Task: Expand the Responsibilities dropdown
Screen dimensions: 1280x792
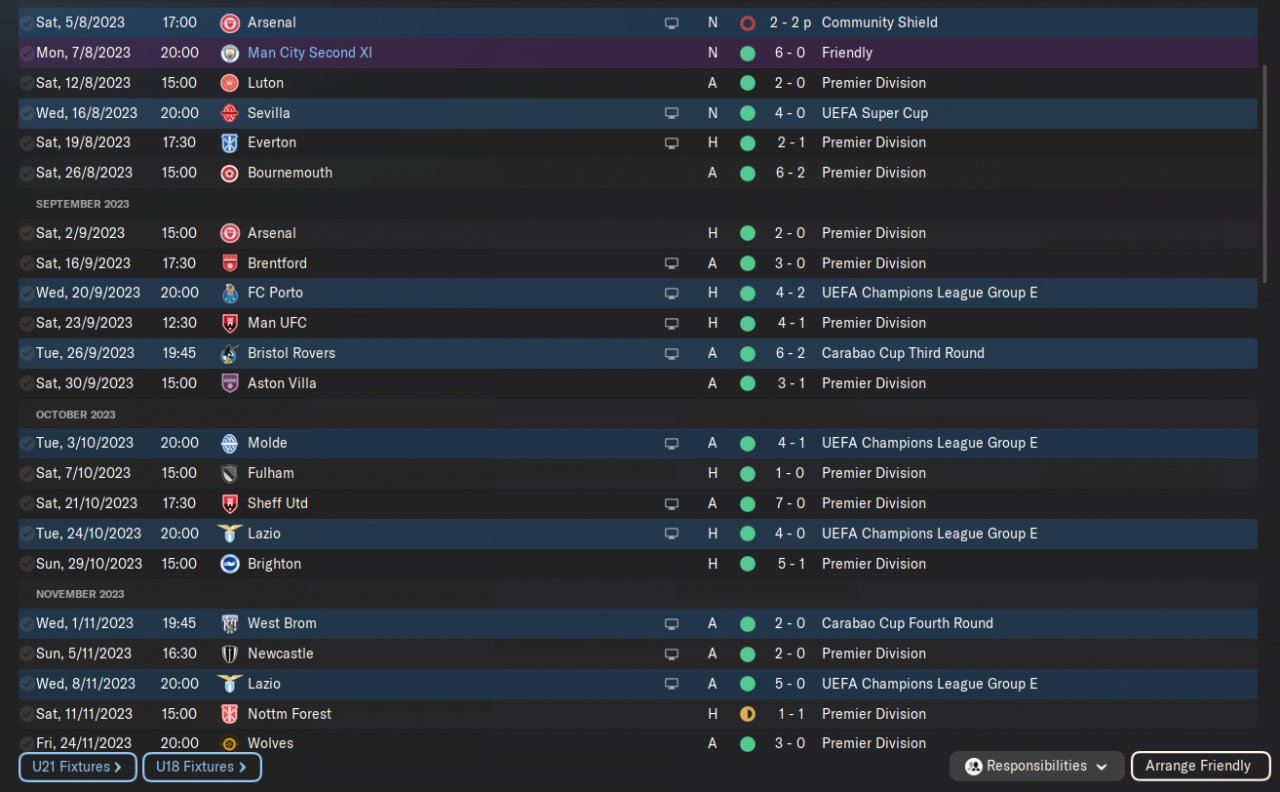Action: pos(1037,766)
